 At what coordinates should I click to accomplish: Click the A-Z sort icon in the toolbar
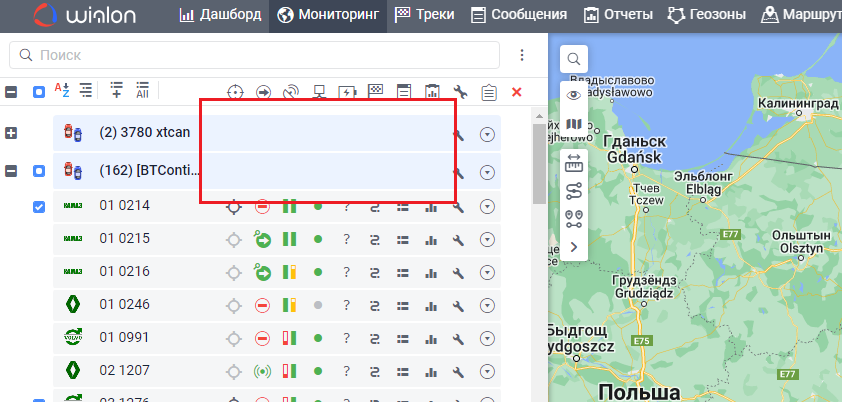pyautogui.click(x=62, y=91)
